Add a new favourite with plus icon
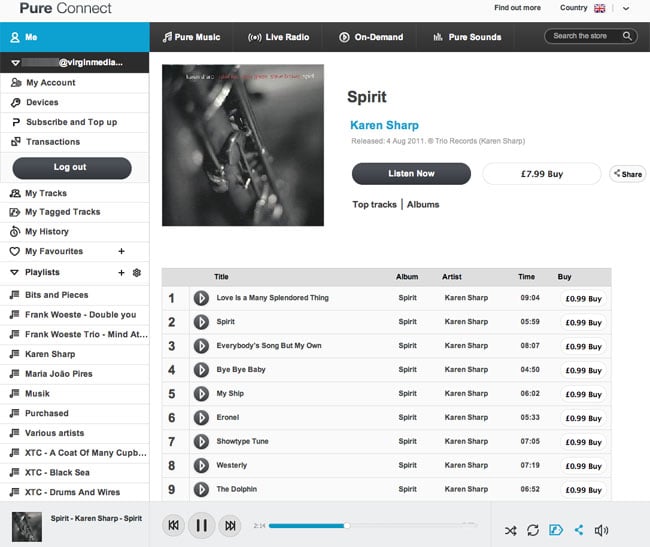 tap(121, 251)
